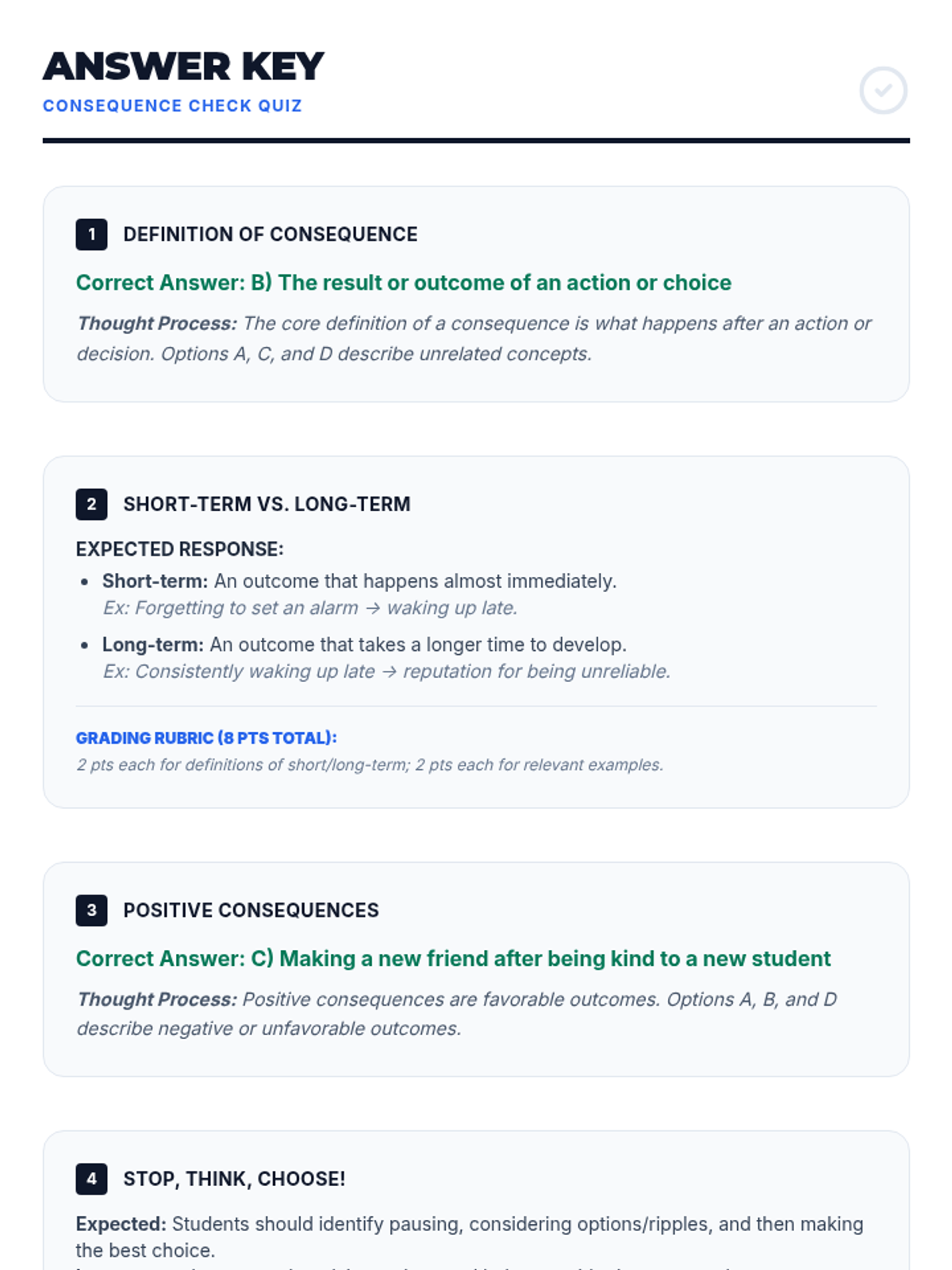Click the Short-term definition bullet
Image resolution: width=952 pixels, height=1270 pixels.
coord(359,582)
